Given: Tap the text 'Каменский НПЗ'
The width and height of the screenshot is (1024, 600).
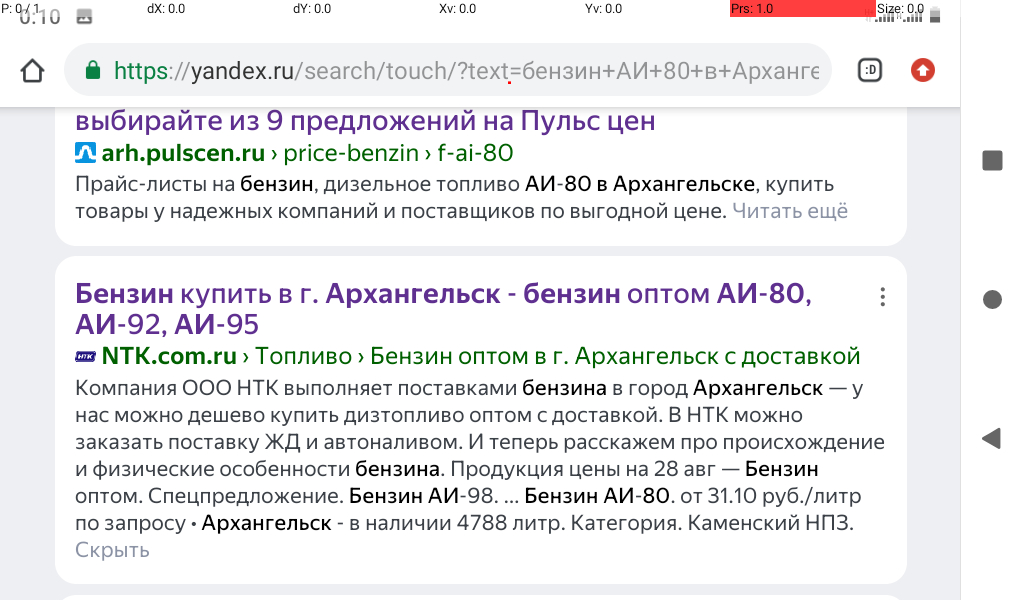Looking at the screenshot, I should (769, 523).
